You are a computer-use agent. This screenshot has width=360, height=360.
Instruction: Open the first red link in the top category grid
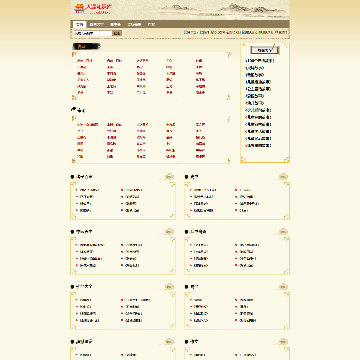84,61
